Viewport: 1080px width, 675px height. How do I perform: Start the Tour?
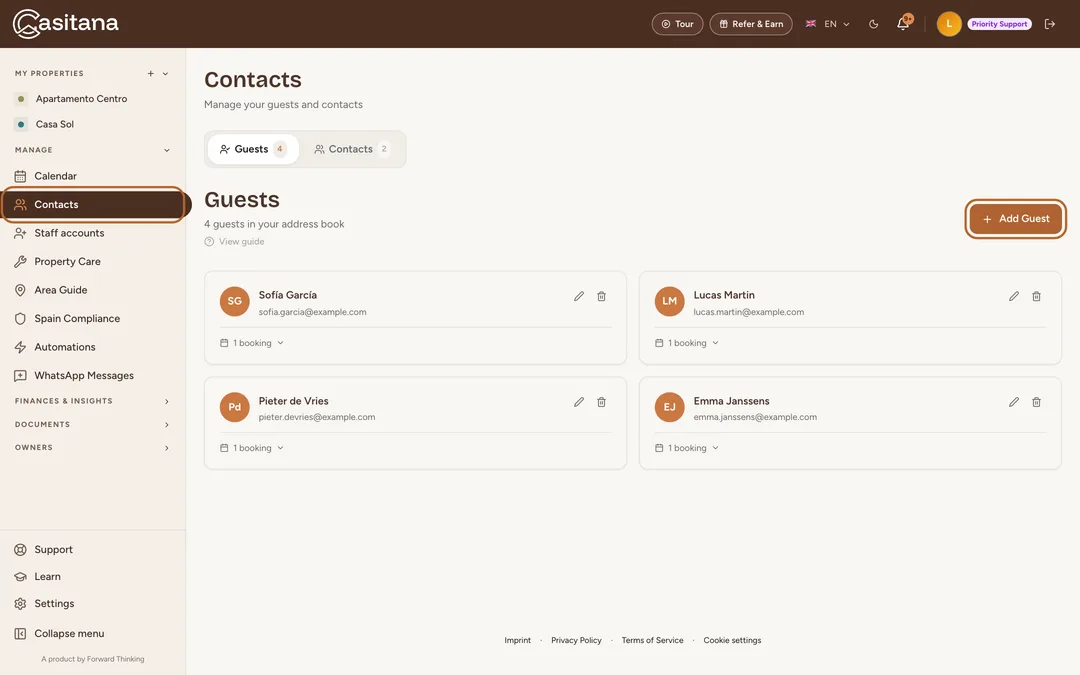[x=677, y=24]
